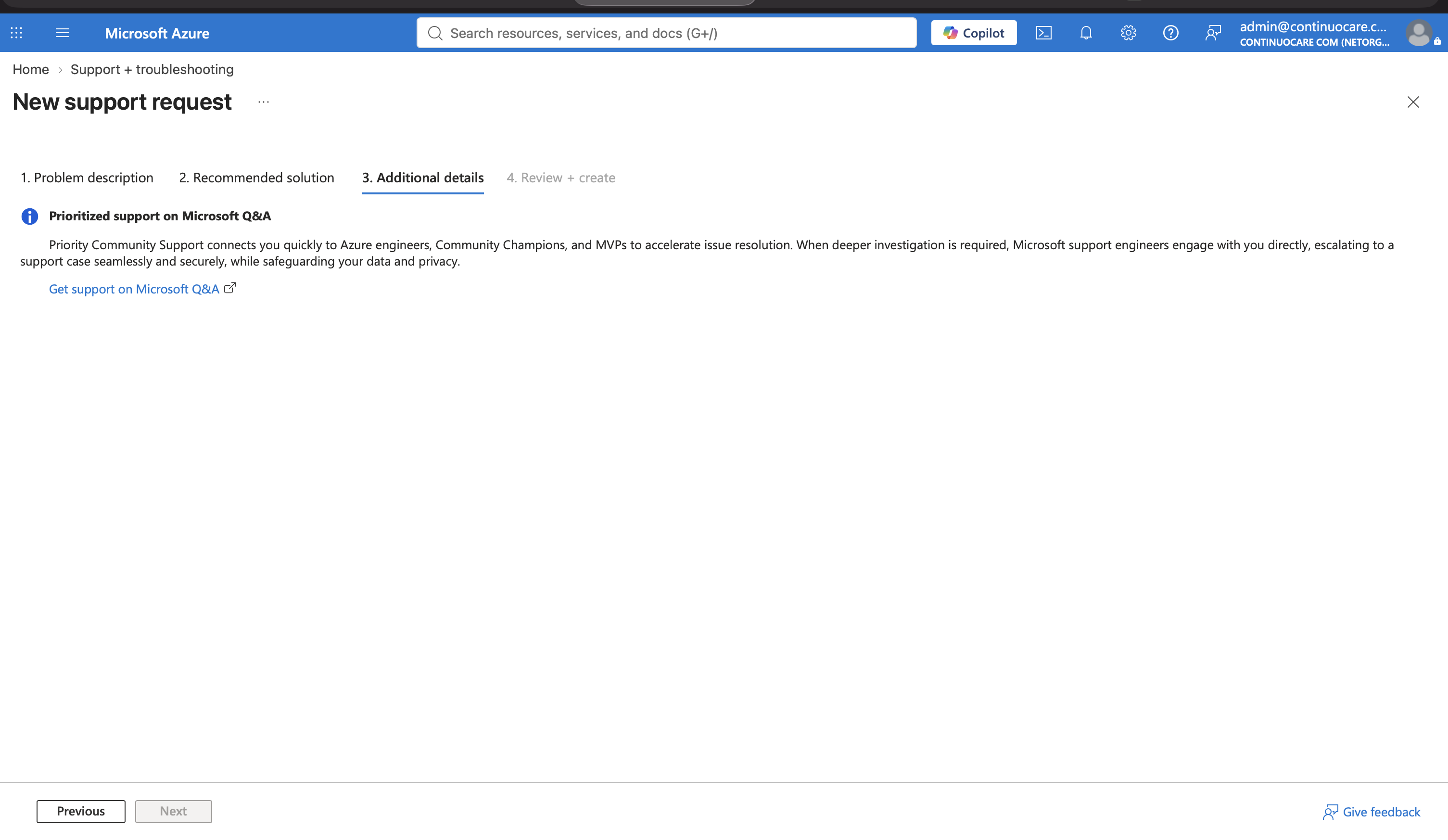
Task: Go to Microsoft Azure home logo text
Action: 157,33
